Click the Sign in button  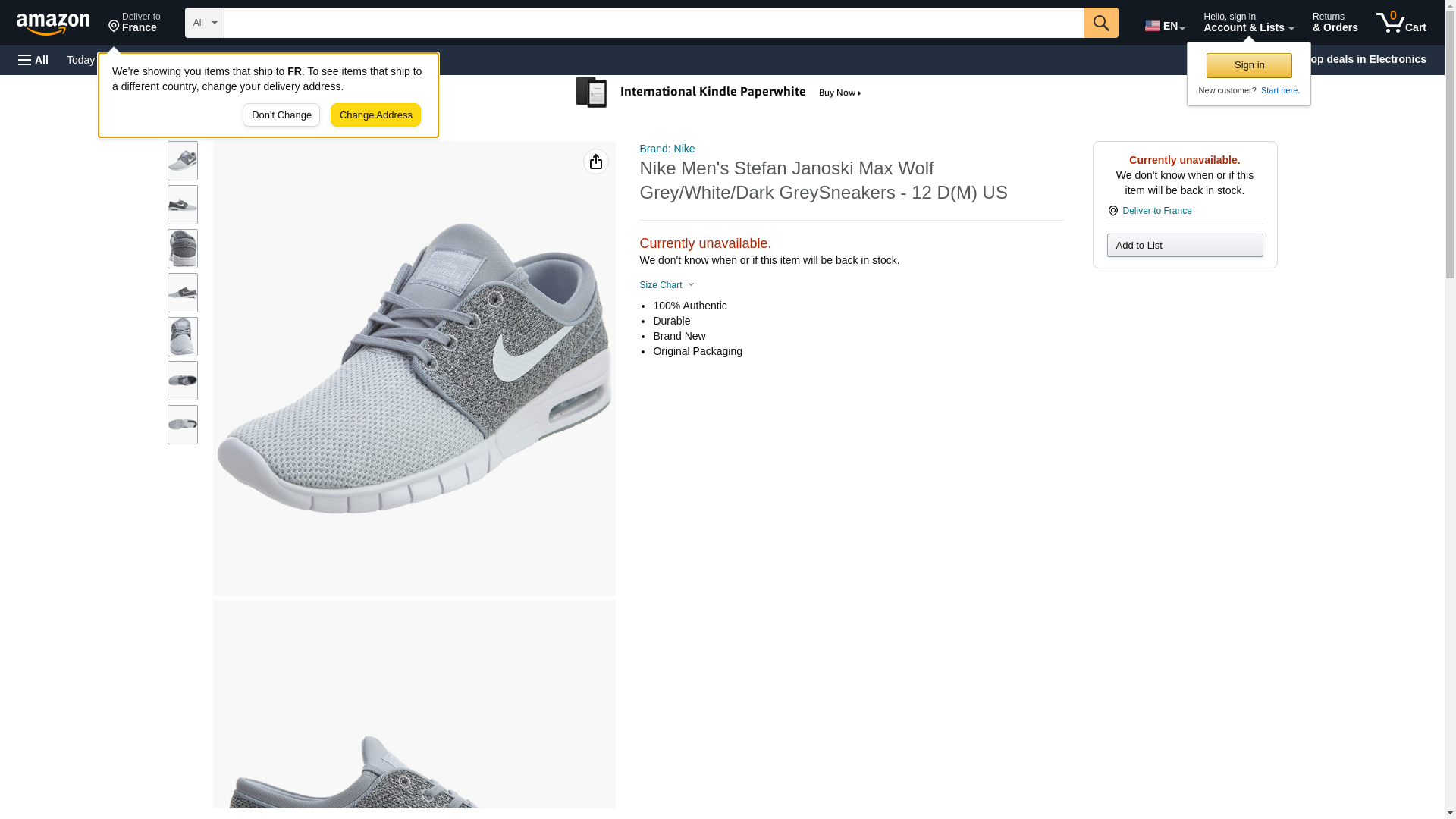[1248, 65]
